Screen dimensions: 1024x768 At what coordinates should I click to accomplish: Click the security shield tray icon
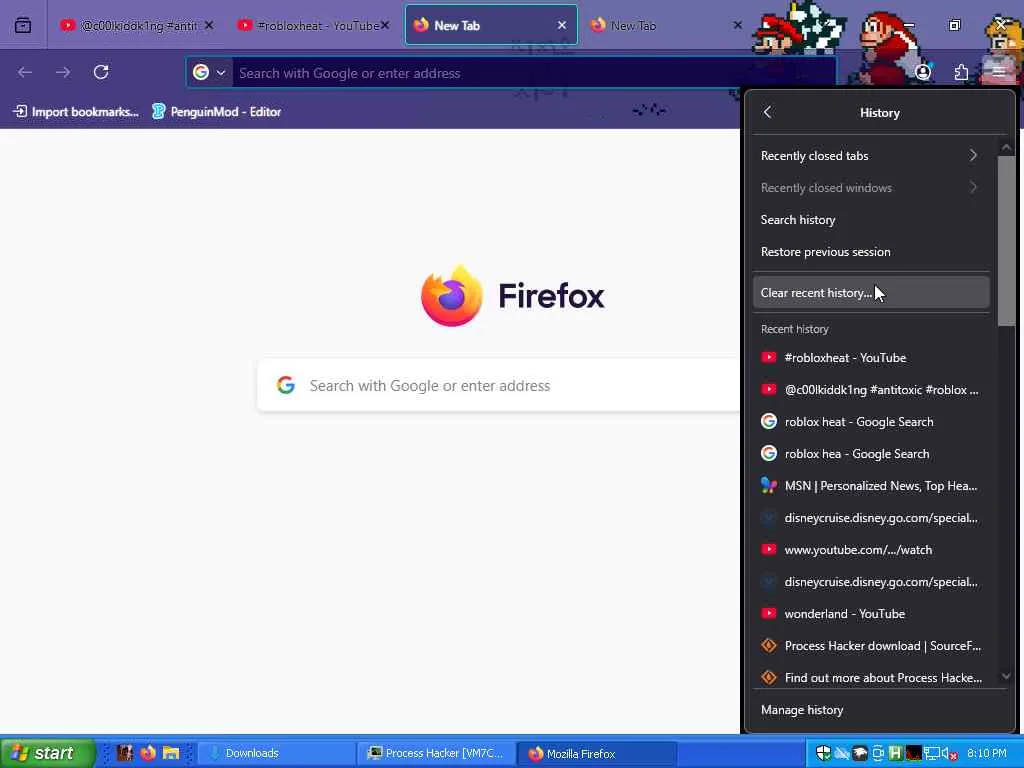tap(824, 754)
